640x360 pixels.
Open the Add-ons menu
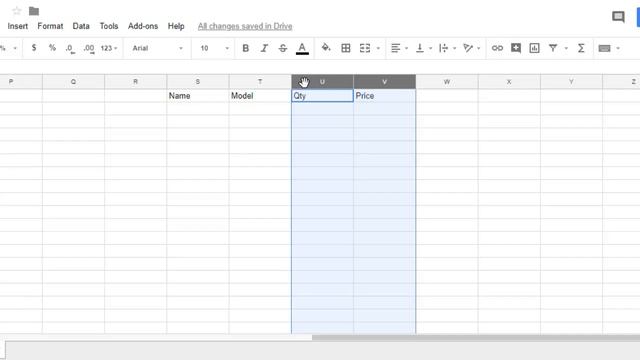143,26
